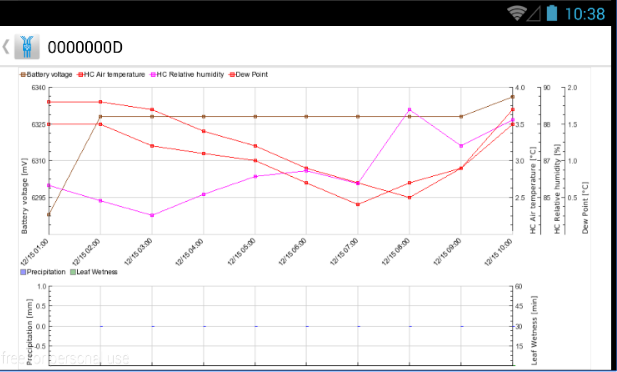The width and height of the screenshot is (617, 372).
Task: Click the HC Relative humidity [%] axis title
Action: 557,189
